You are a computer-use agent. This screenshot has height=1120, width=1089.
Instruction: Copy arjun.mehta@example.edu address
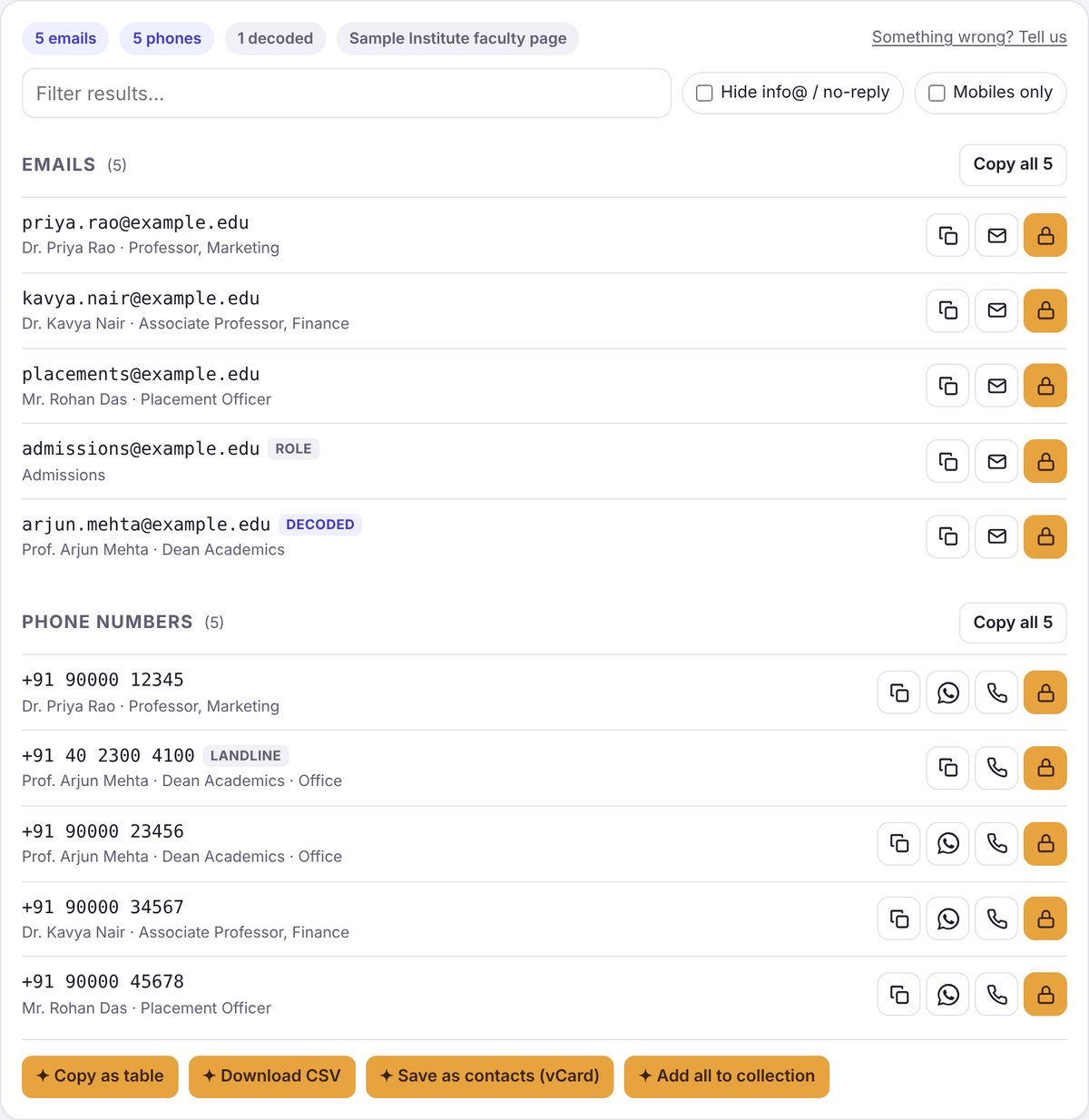click(948, 536)
